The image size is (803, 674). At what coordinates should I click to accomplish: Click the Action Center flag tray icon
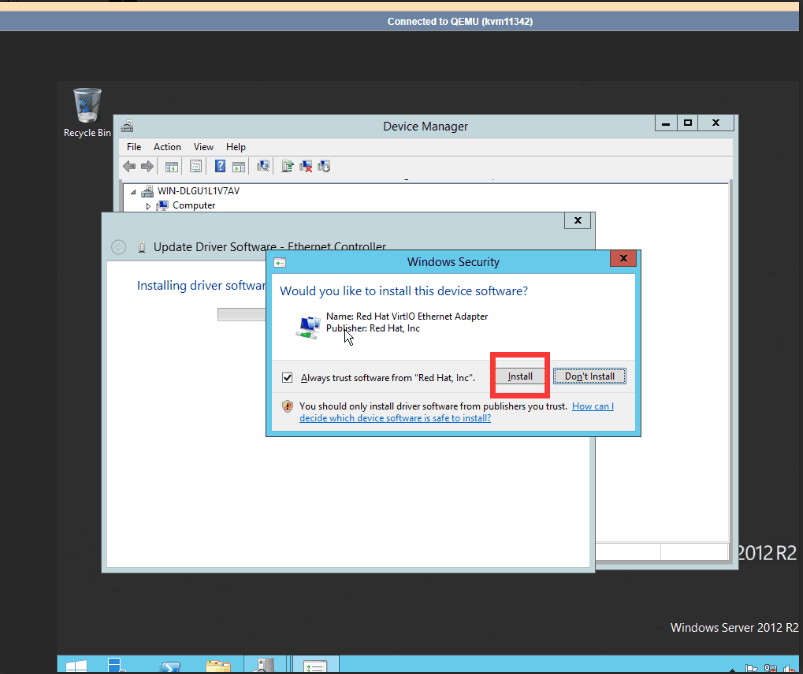(751, 668)
